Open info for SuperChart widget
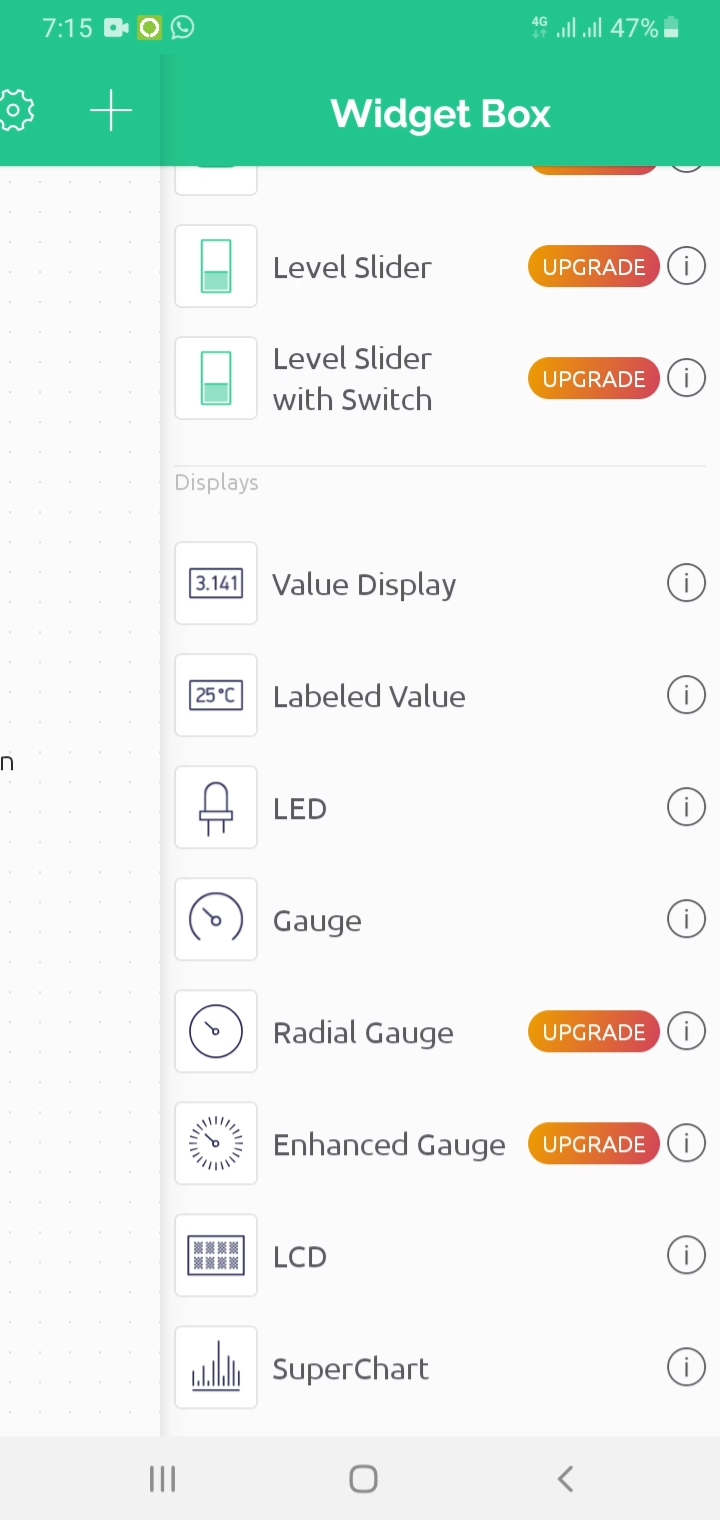 (x=686, y=1367)
